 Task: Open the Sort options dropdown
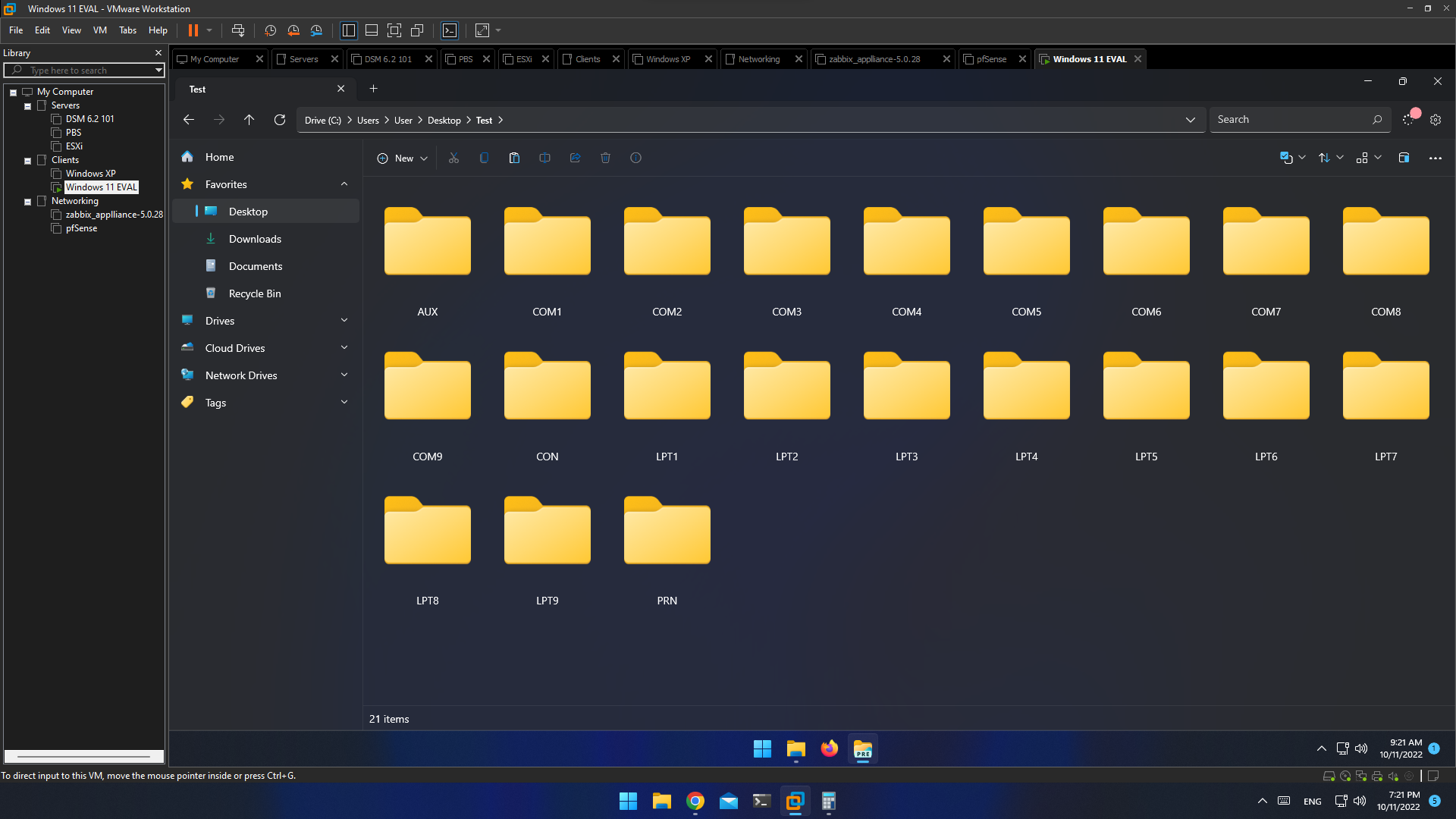(1329, 158)
